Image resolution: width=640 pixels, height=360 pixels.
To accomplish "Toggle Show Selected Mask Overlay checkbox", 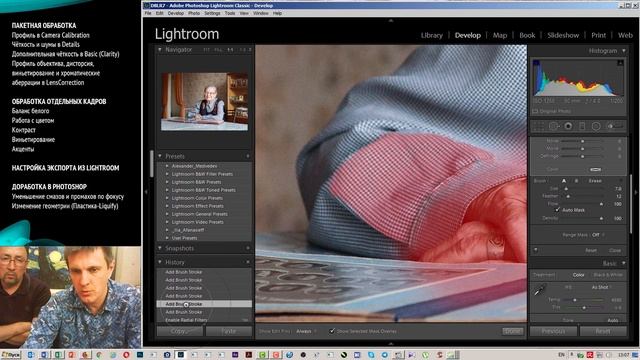I will click(332, 331).
